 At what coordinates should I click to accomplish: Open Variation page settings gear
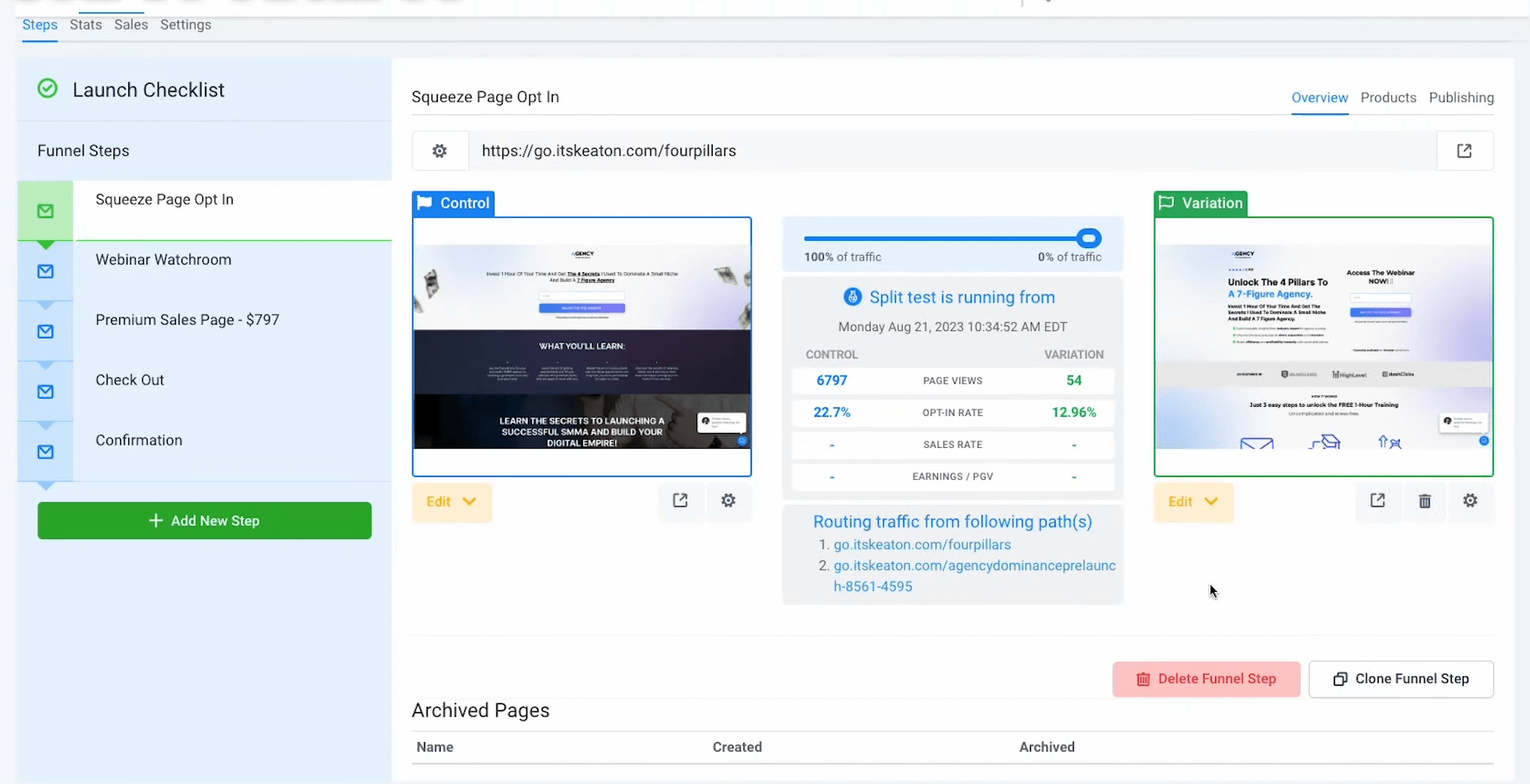[x=1471, y=500]
